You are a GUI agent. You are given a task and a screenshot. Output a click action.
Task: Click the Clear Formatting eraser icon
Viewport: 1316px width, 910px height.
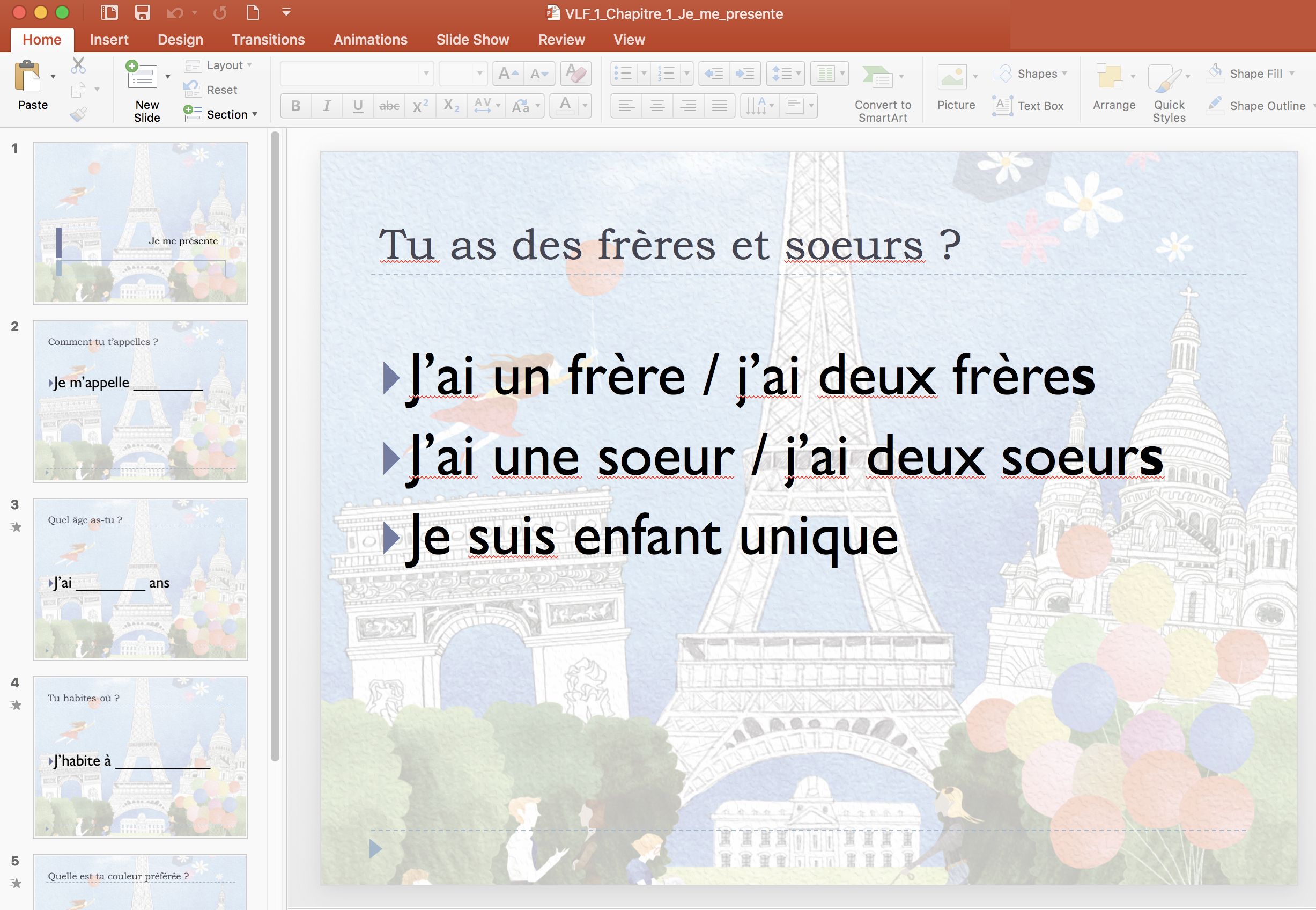[575, 74]
